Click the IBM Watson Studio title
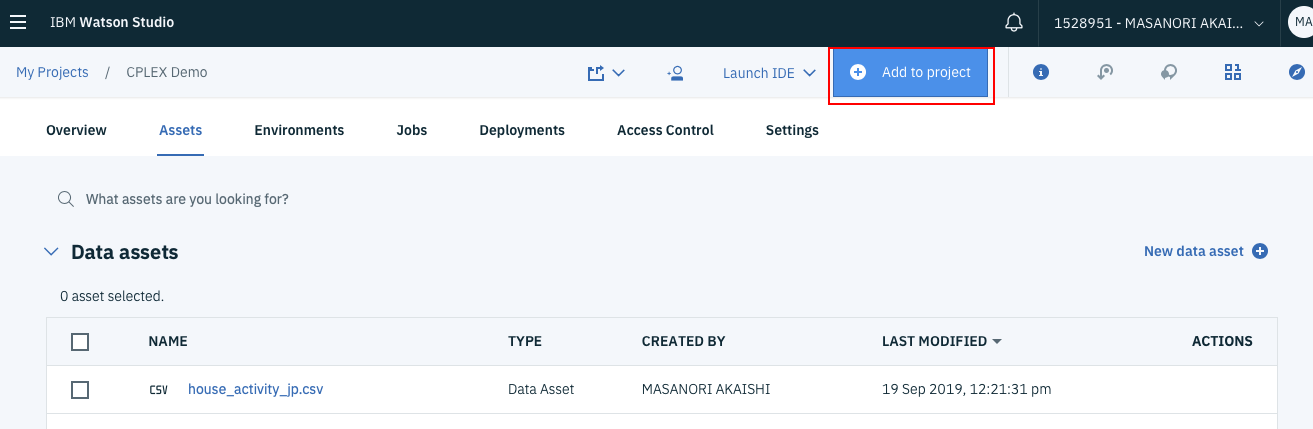This screenshot has width=1313, height=429. click(111, 22)
